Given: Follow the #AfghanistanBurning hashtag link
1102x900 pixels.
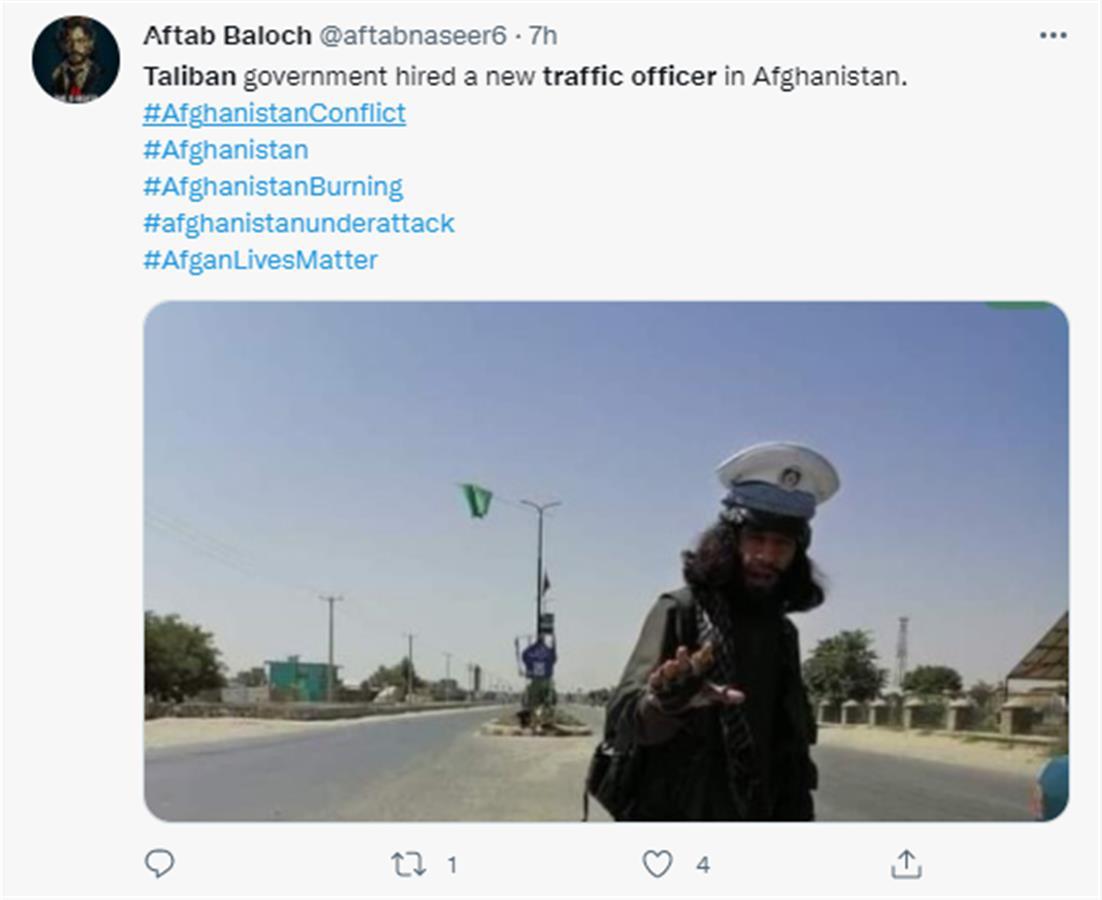Looking at the screenshot, I should [x=273, y=187].
